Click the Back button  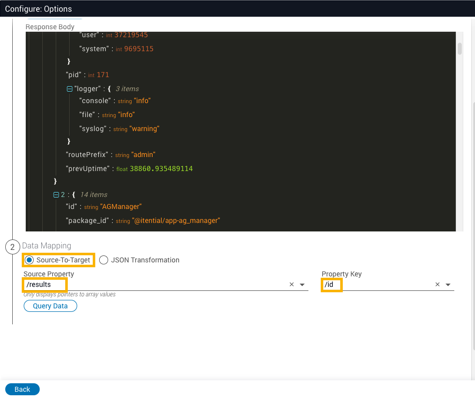click(22, 389)
